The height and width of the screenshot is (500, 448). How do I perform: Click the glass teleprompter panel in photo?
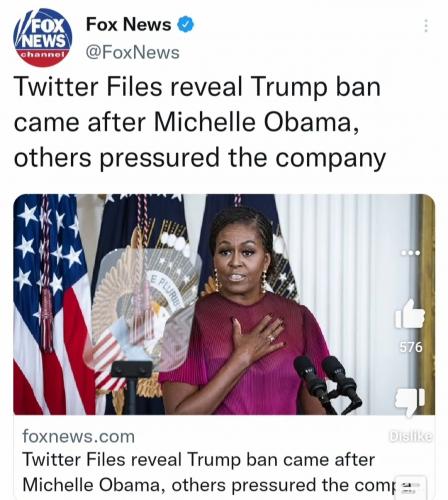tap(145, 307)
